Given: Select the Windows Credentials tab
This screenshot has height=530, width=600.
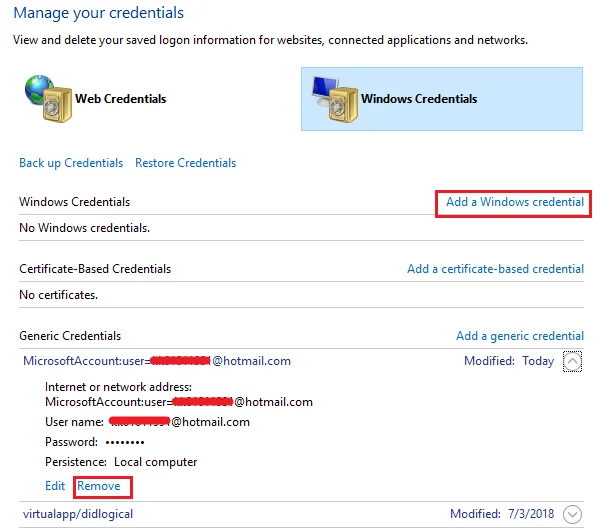Looking at the screenshot, I should (x=442, y=99).
